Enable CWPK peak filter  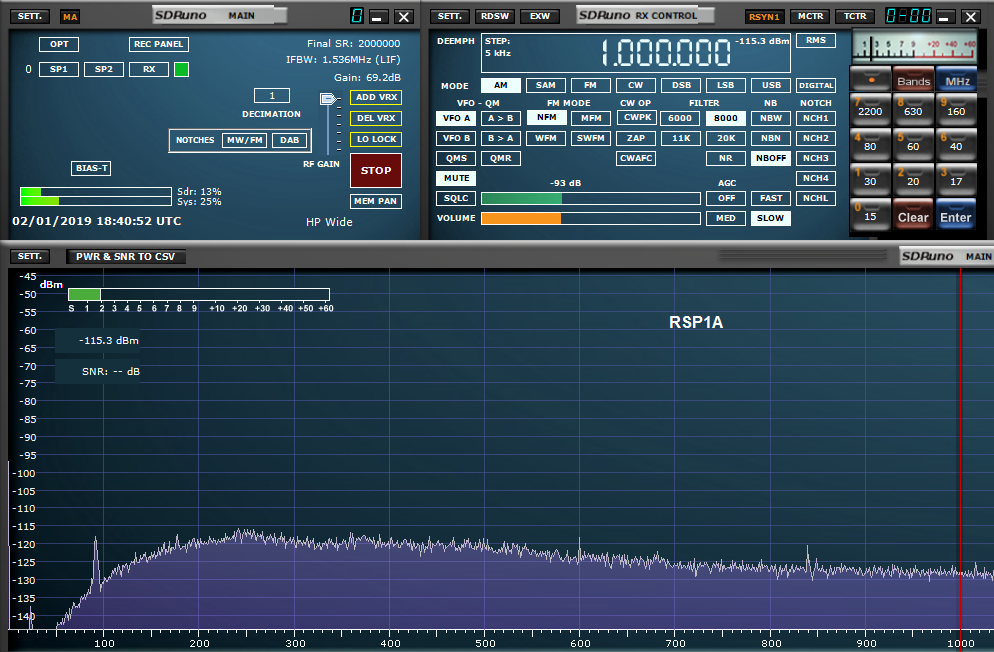(637, 117)
